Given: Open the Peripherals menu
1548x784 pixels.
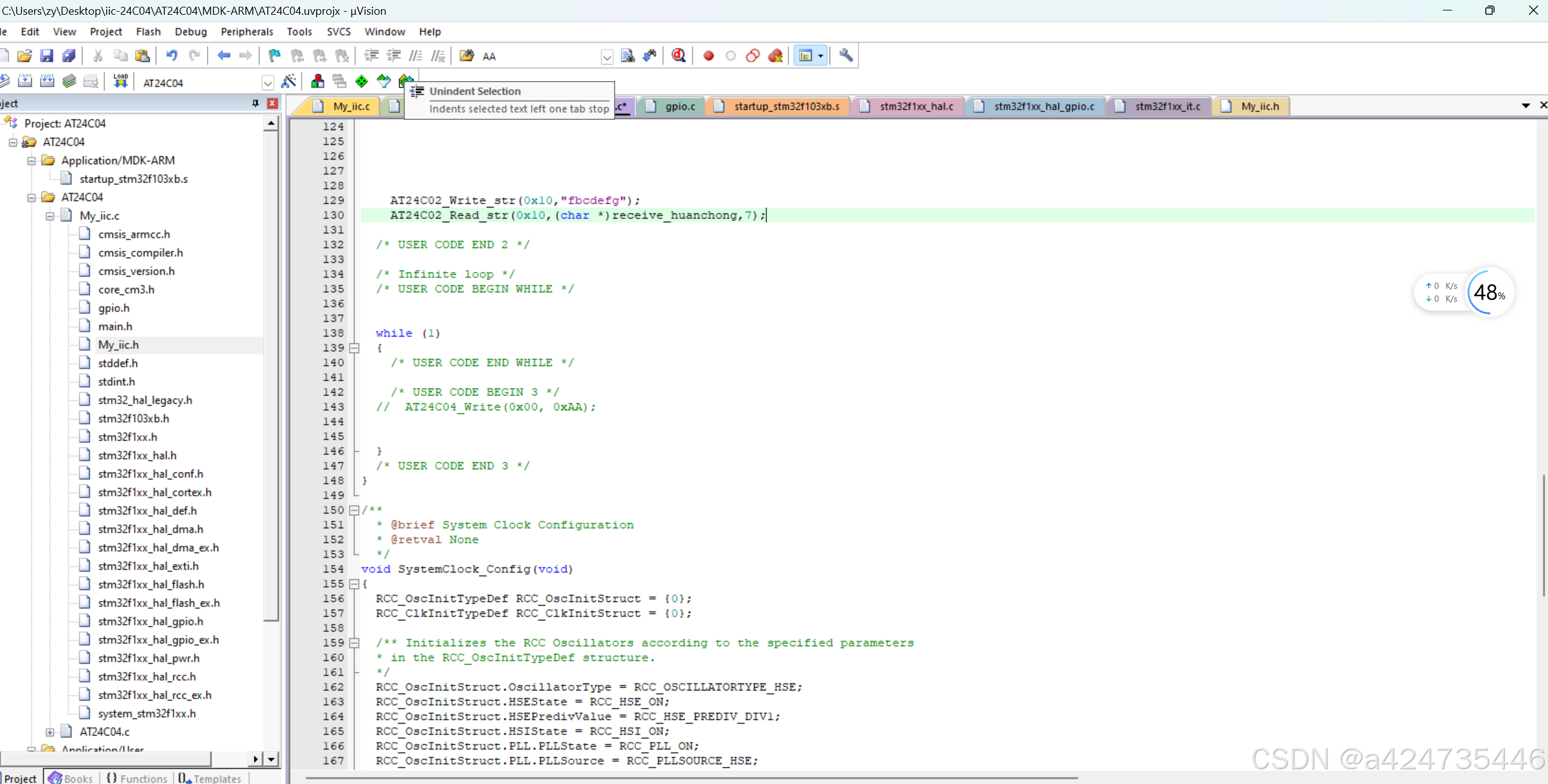Looking at the screenshot, I should 246,31.
